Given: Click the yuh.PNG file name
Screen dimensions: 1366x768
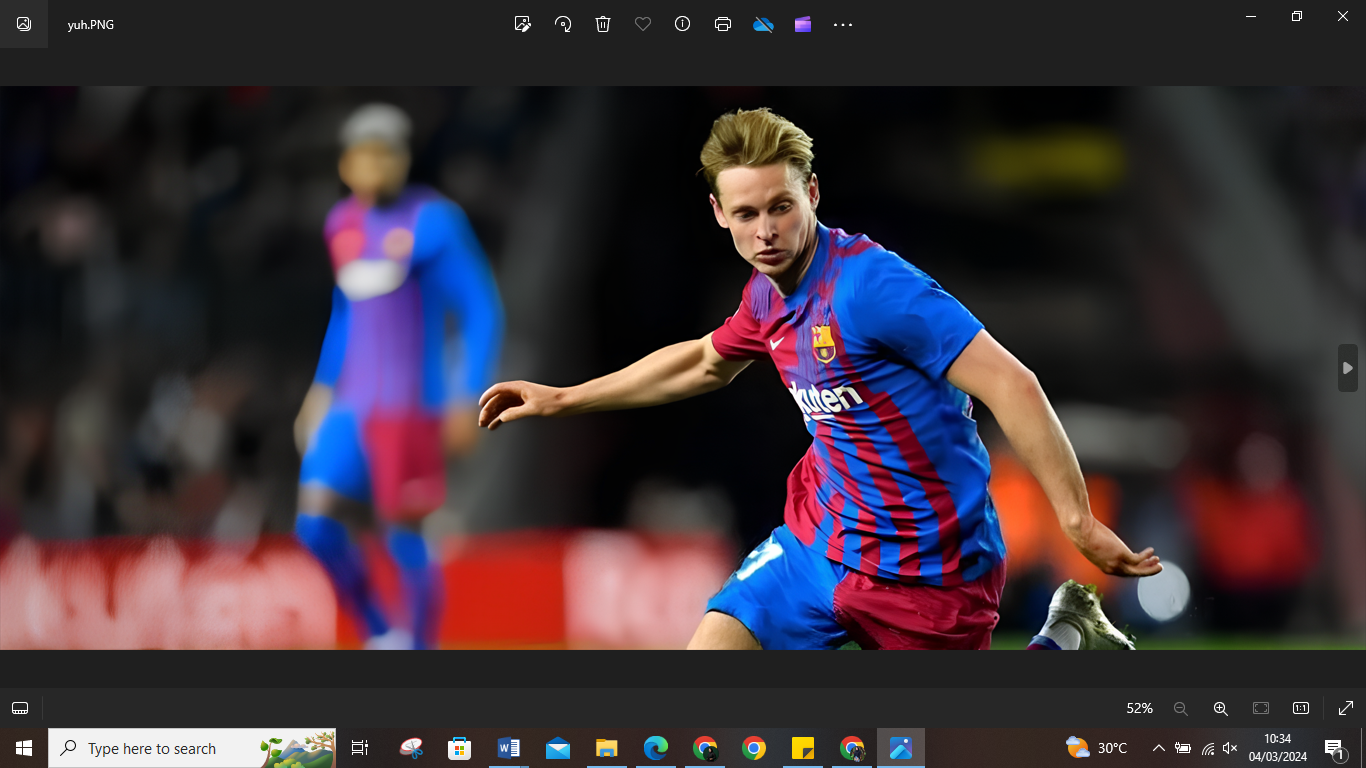Looking at the screenshot, I should pyautogui.click(x=91, y=24).
